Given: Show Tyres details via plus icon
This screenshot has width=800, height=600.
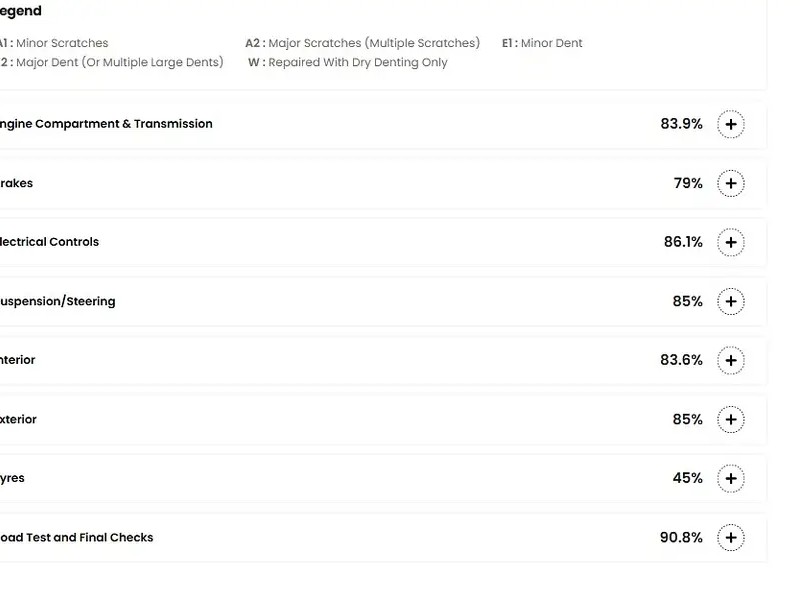Looking at the screenshot, I should pyautogui.click(x=731, y=479).
